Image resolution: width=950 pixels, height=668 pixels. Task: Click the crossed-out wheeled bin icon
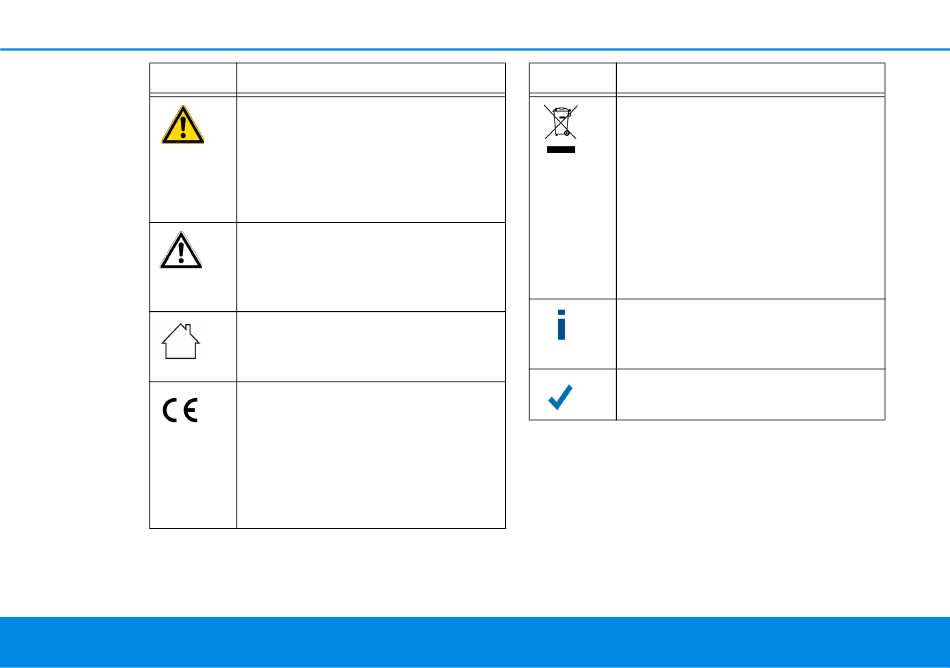(x=560, y=122)
